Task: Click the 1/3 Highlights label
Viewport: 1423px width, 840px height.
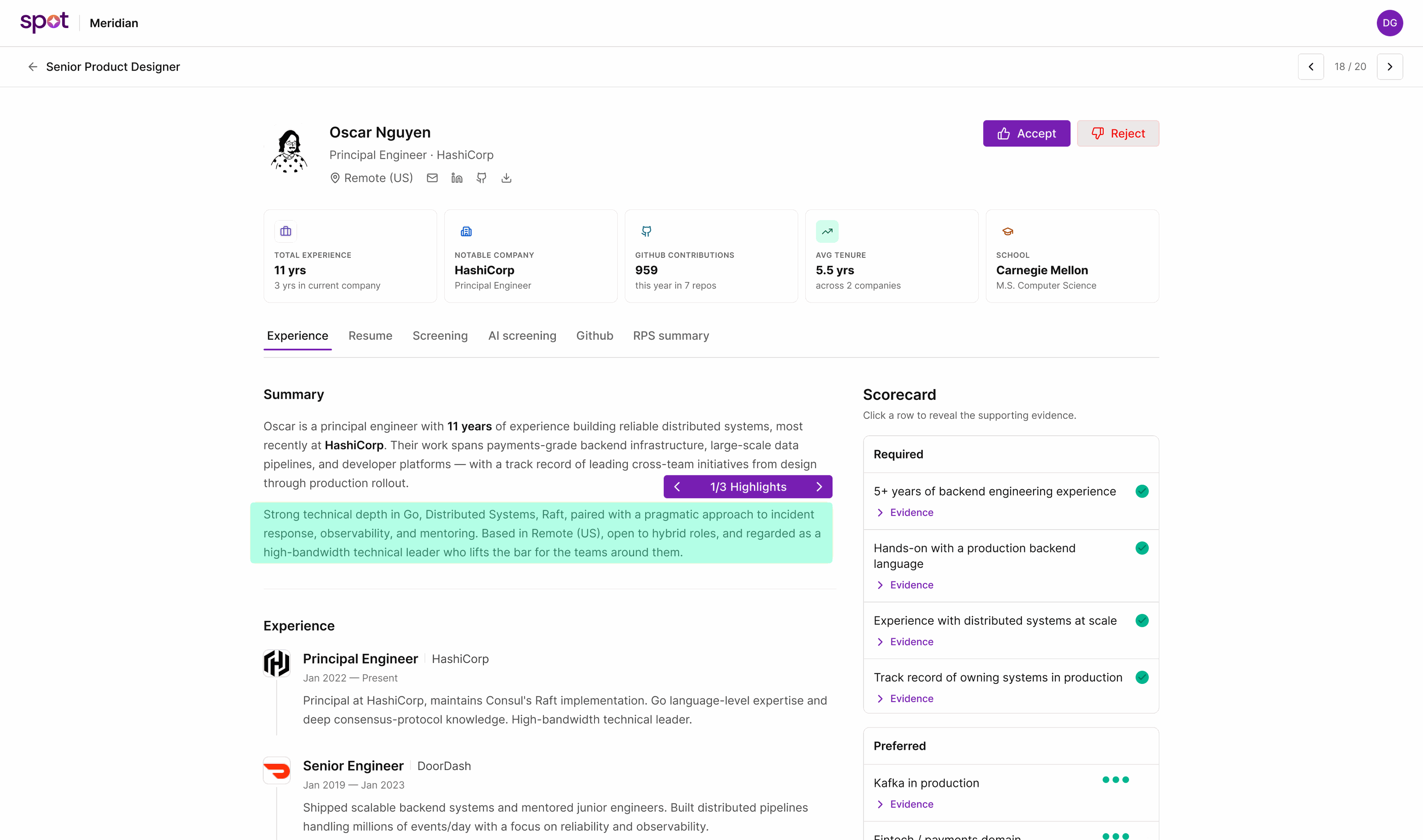Action: [x=748, y=487]
